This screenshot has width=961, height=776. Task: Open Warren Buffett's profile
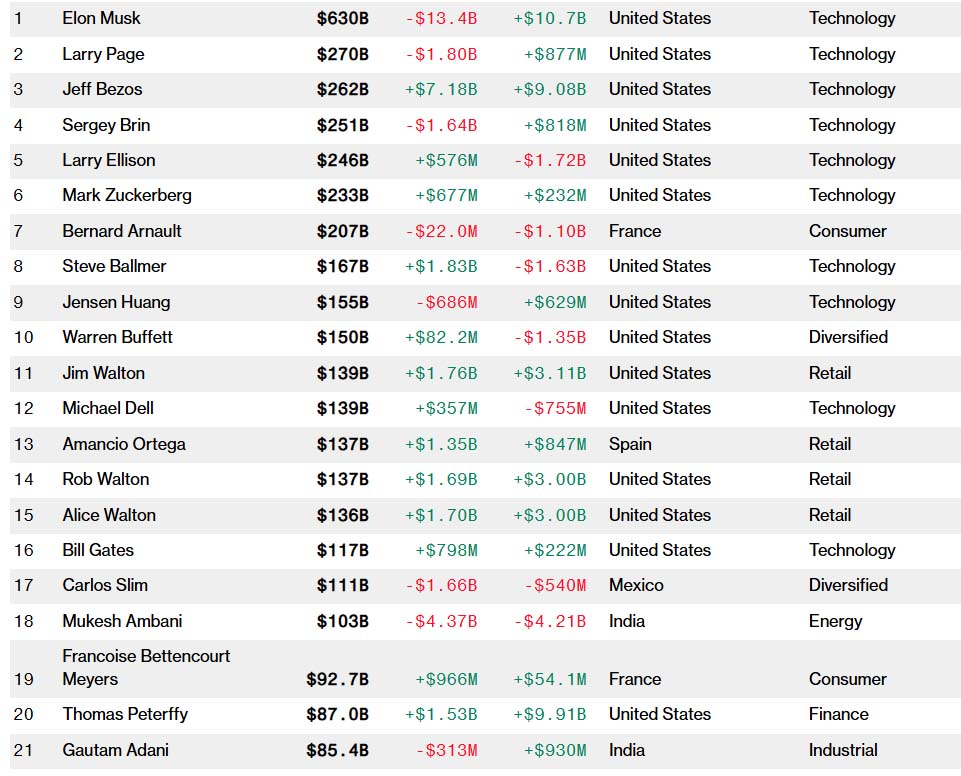pos(117,337)
